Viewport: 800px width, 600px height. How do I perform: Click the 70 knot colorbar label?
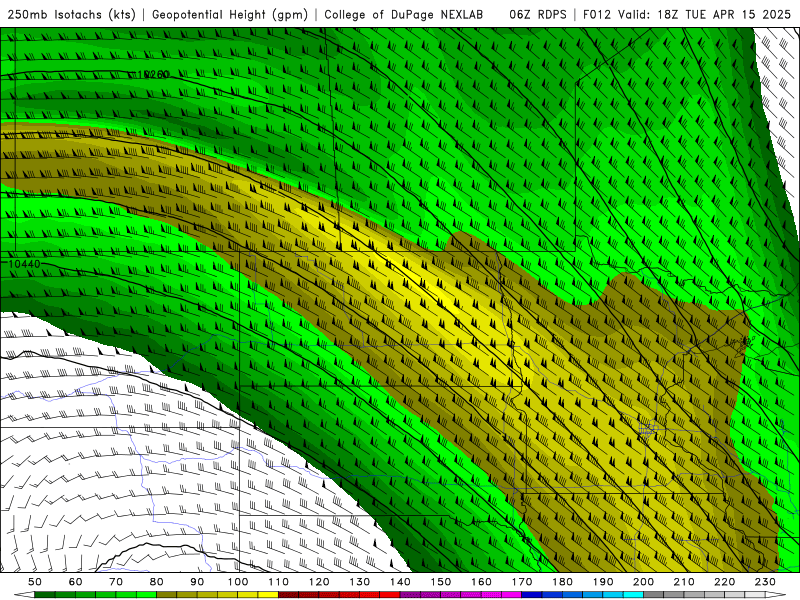click(116, 582)
